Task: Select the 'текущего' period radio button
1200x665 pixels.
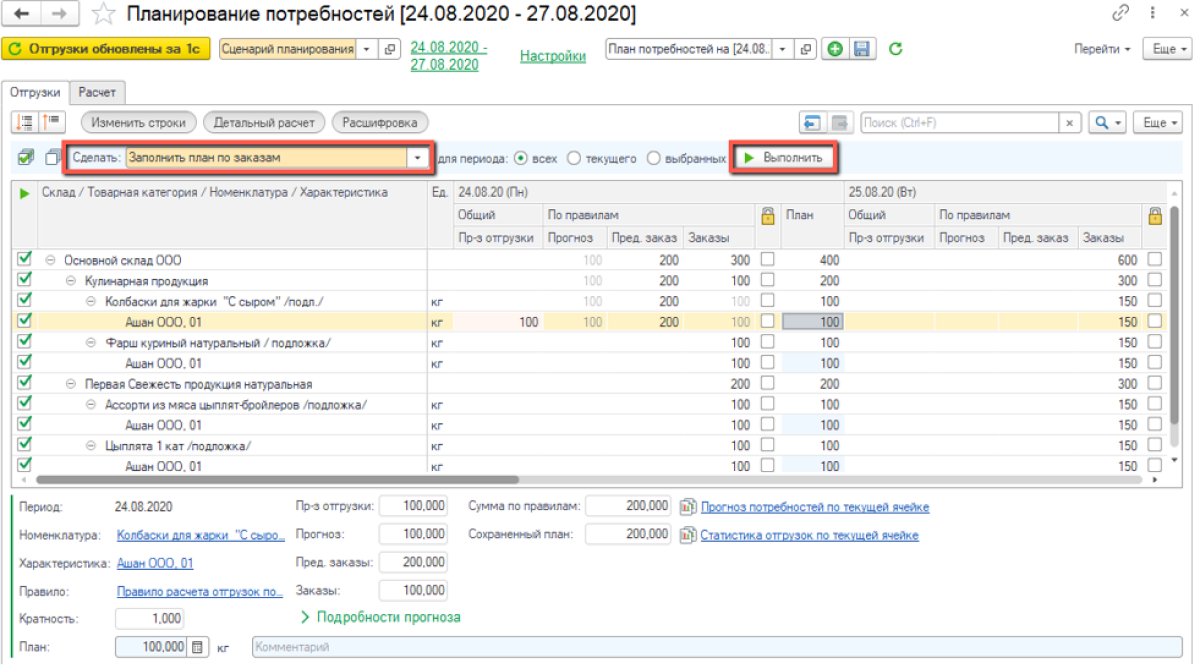Action: pyautogui.click(x=573, y=158)
